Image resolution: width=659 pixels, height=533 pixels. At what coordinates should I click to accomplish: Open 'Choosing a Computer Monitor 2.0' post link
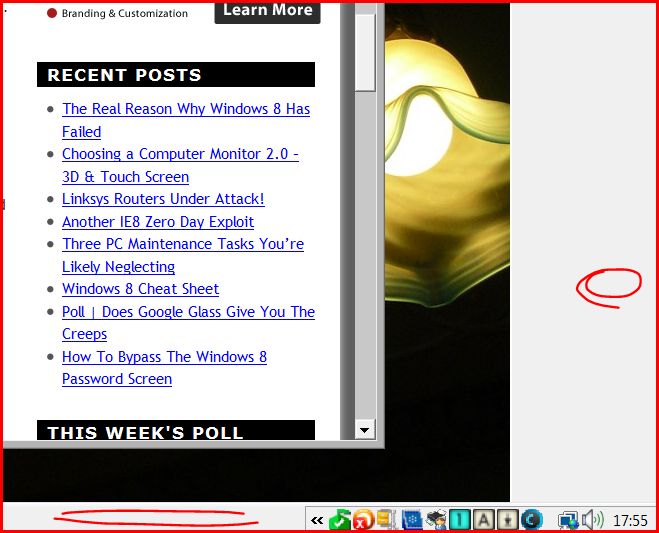180,165
